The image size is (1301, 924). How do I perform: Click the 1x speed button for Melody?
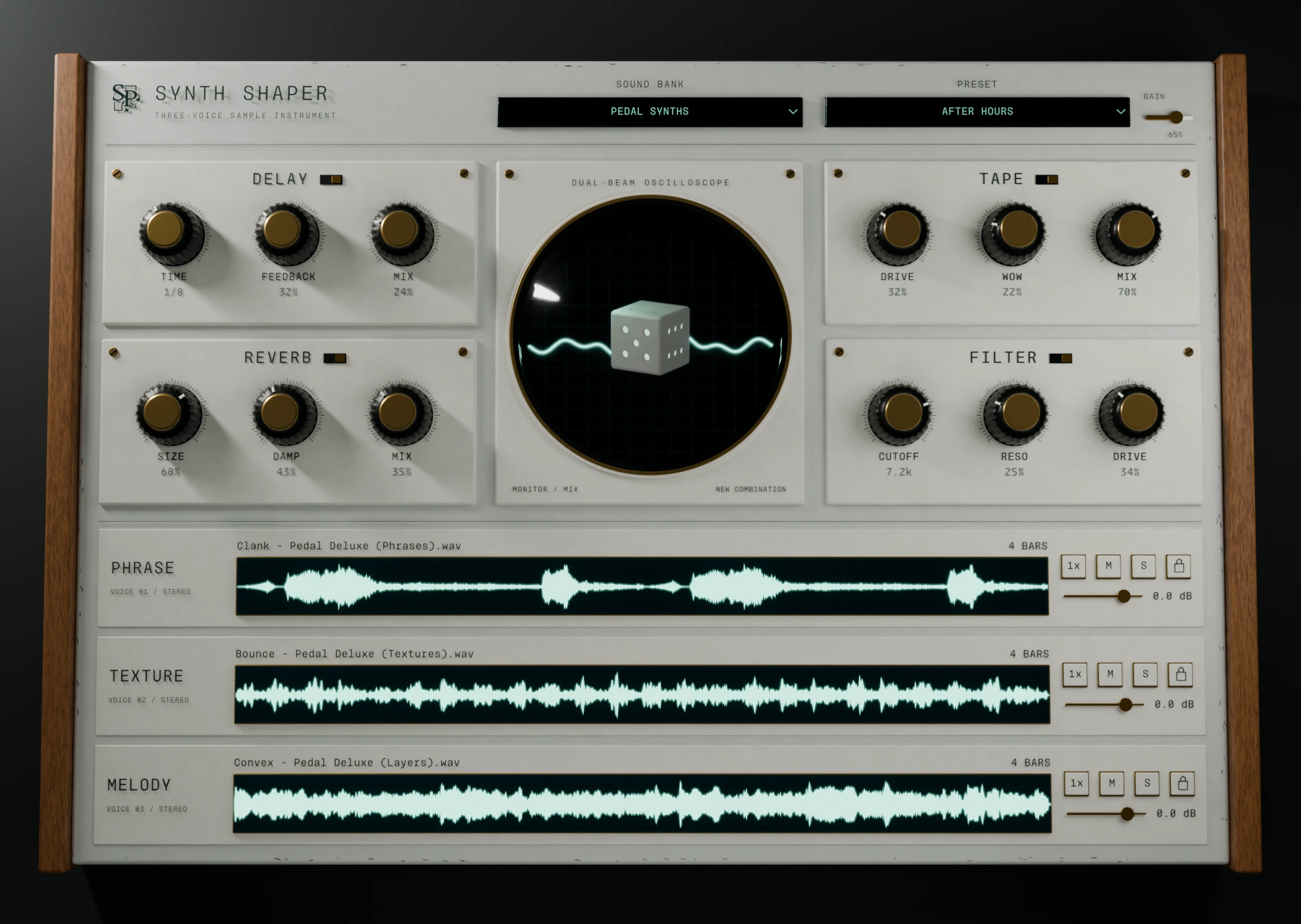(x=1077, y=783)
